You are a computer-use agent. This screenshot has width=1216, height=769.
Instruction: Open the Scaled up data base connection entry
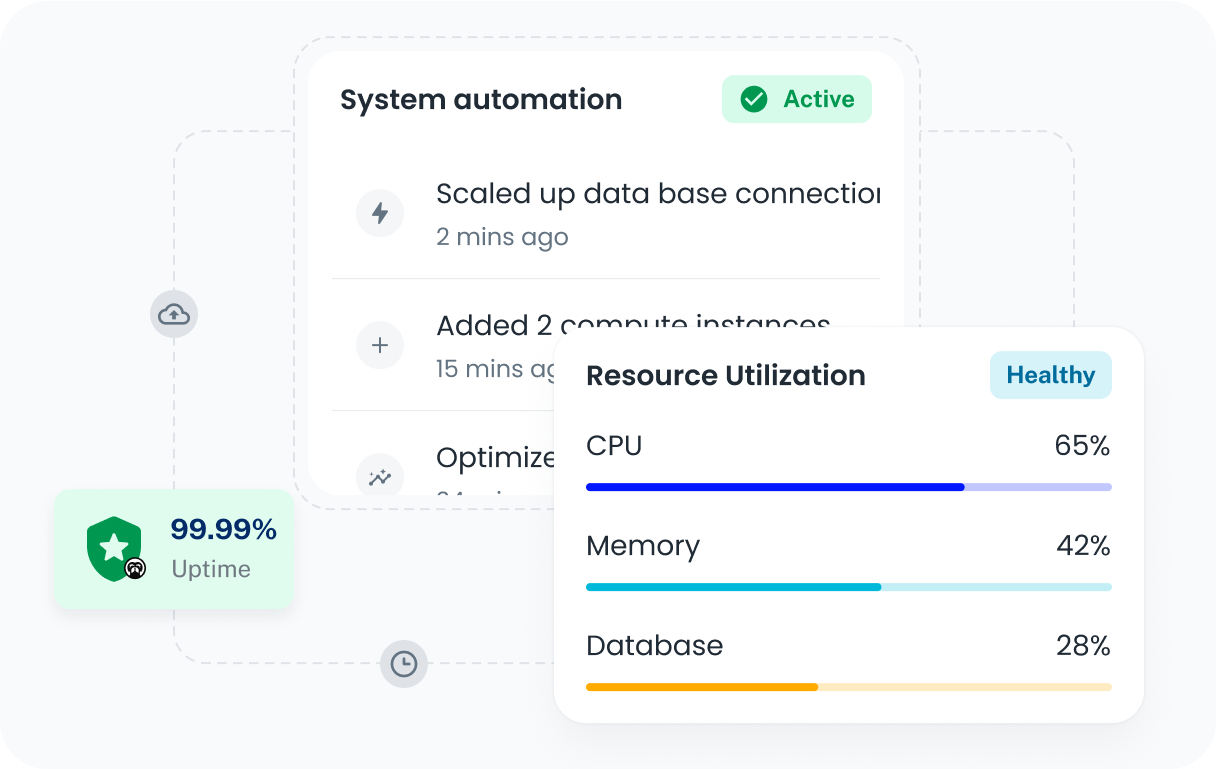coord(657,194)
